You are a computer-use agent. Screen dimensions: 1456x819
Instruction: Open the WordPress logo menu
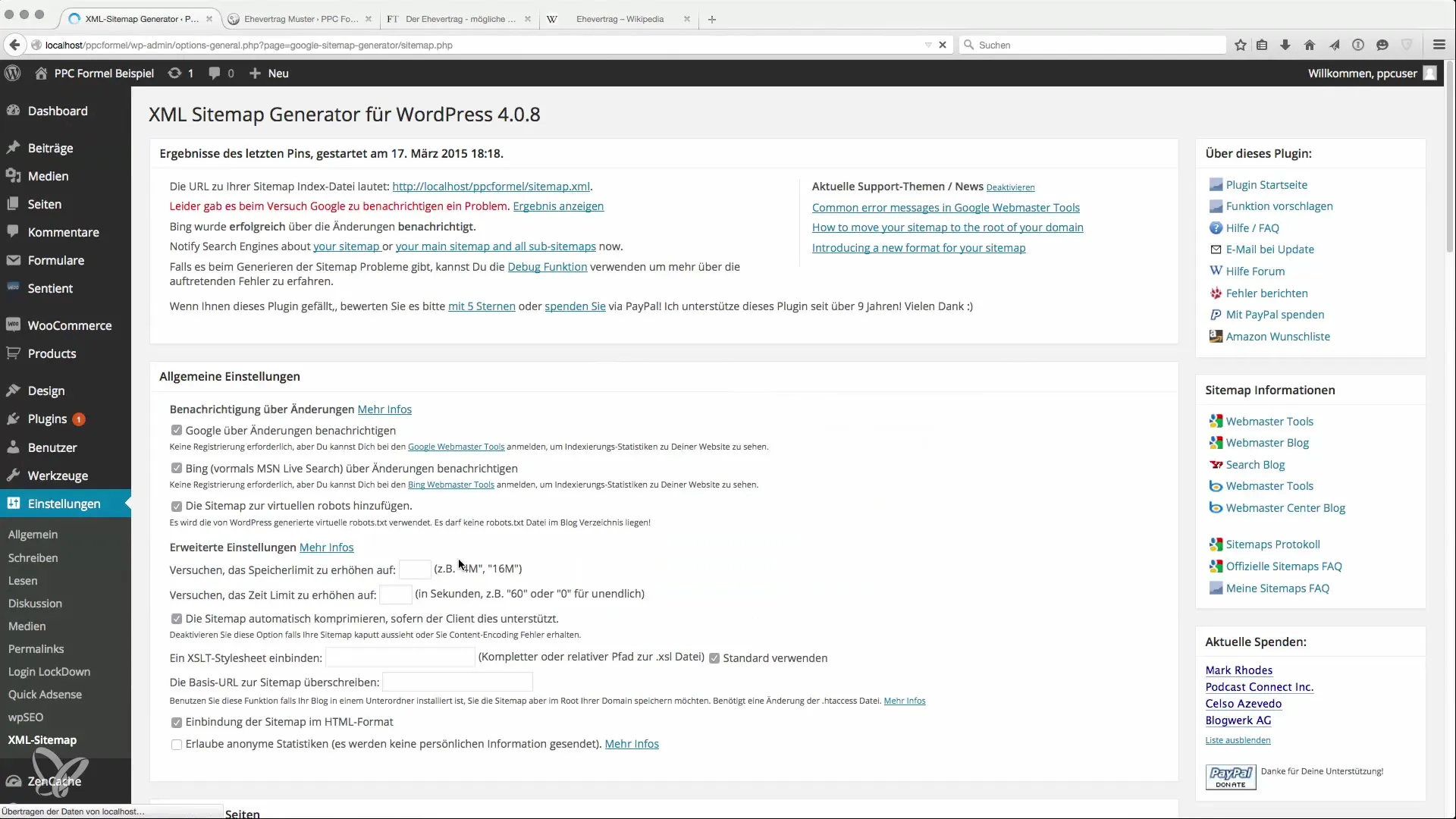(13, 73)
